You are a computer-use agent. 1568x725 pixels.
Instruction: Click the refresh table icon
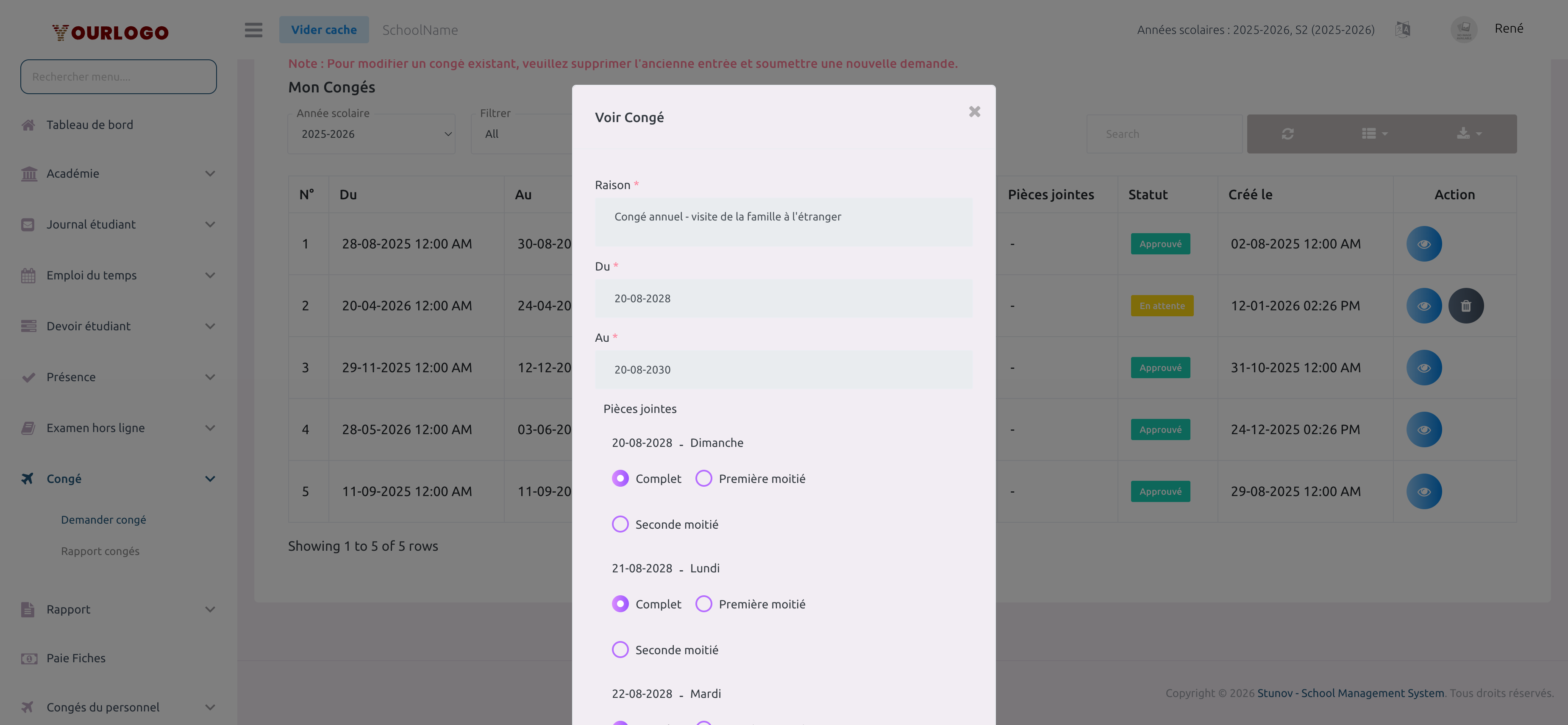point(1287,134)
